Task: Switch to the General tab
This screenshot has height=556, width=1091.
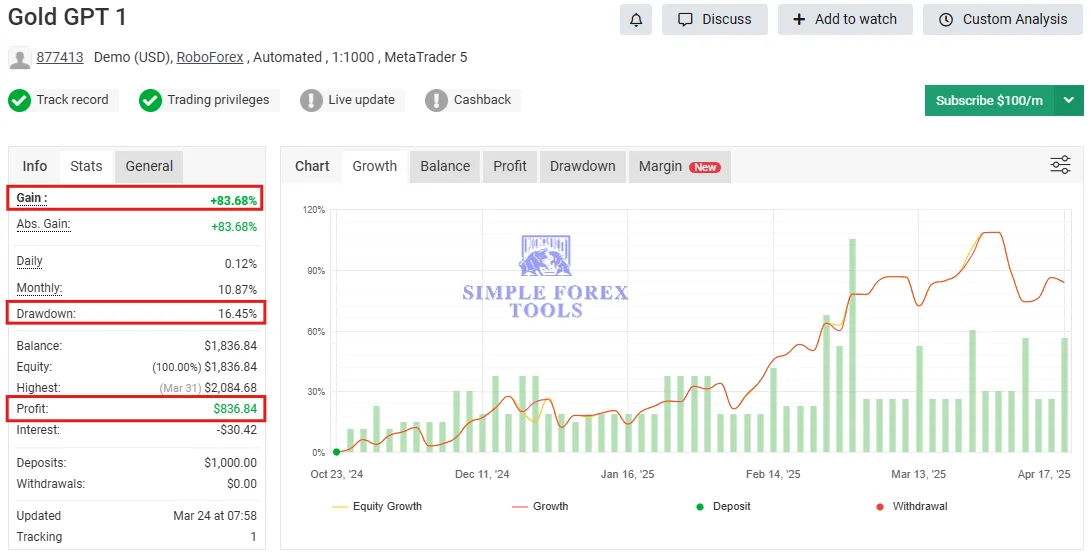Action: pos(149,166)
